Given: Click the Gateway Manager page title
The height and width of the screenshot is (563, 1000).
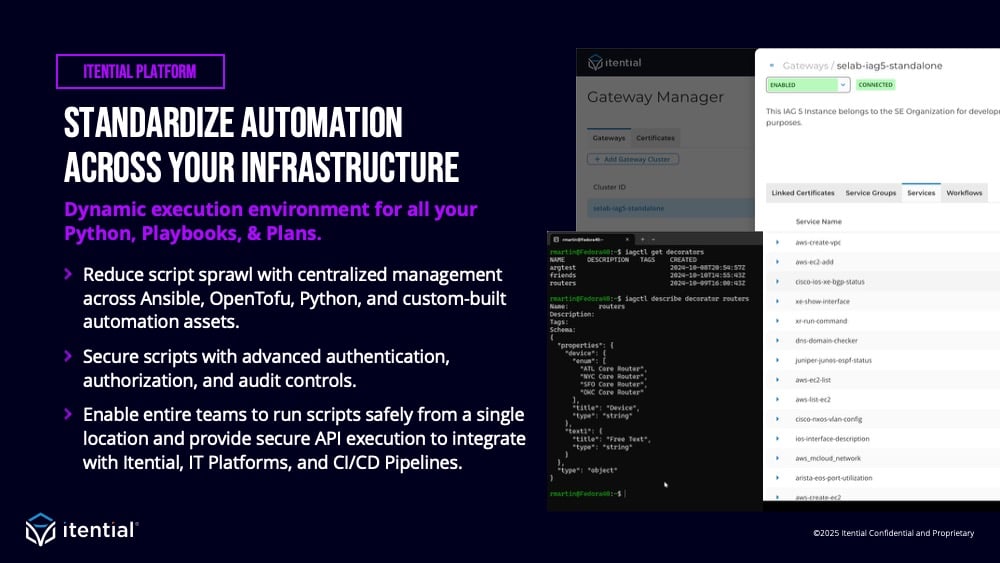Looking at the screenshot, I should 655,98.
